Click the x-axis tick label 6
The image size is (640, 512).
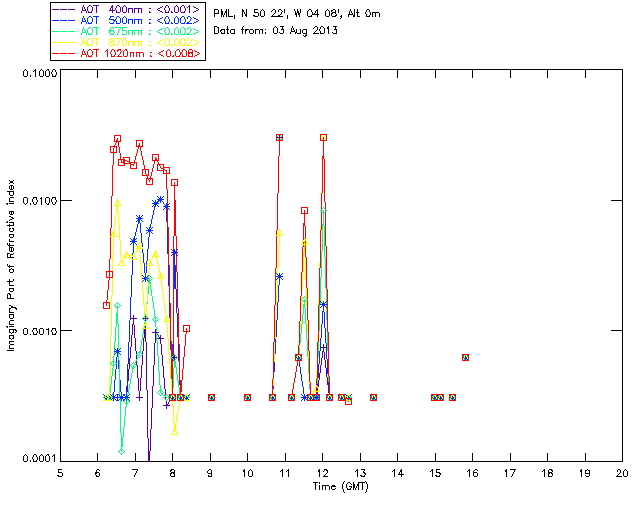[98, 473]
